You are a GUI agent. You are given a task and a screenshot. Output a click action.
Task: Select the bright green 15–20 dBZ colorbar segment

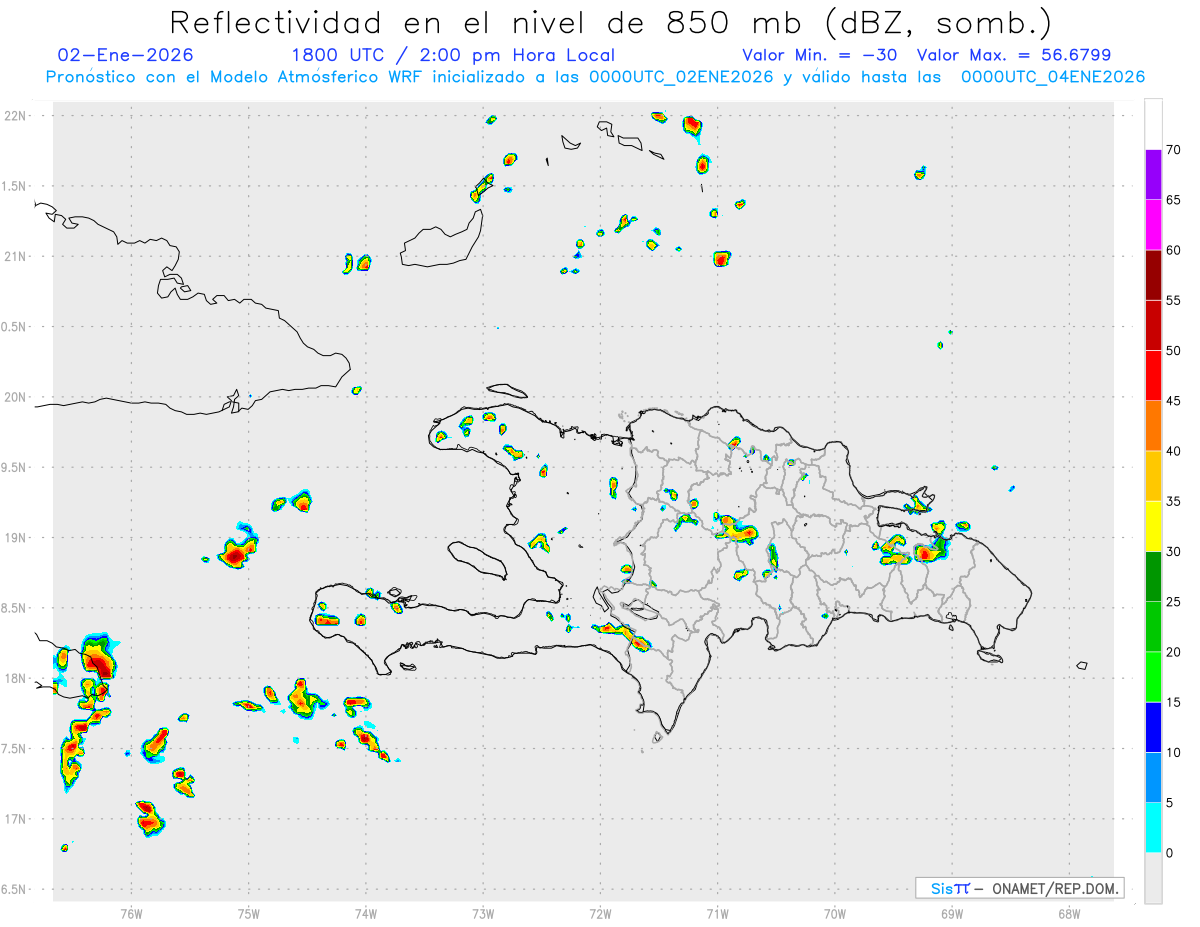1153,677
